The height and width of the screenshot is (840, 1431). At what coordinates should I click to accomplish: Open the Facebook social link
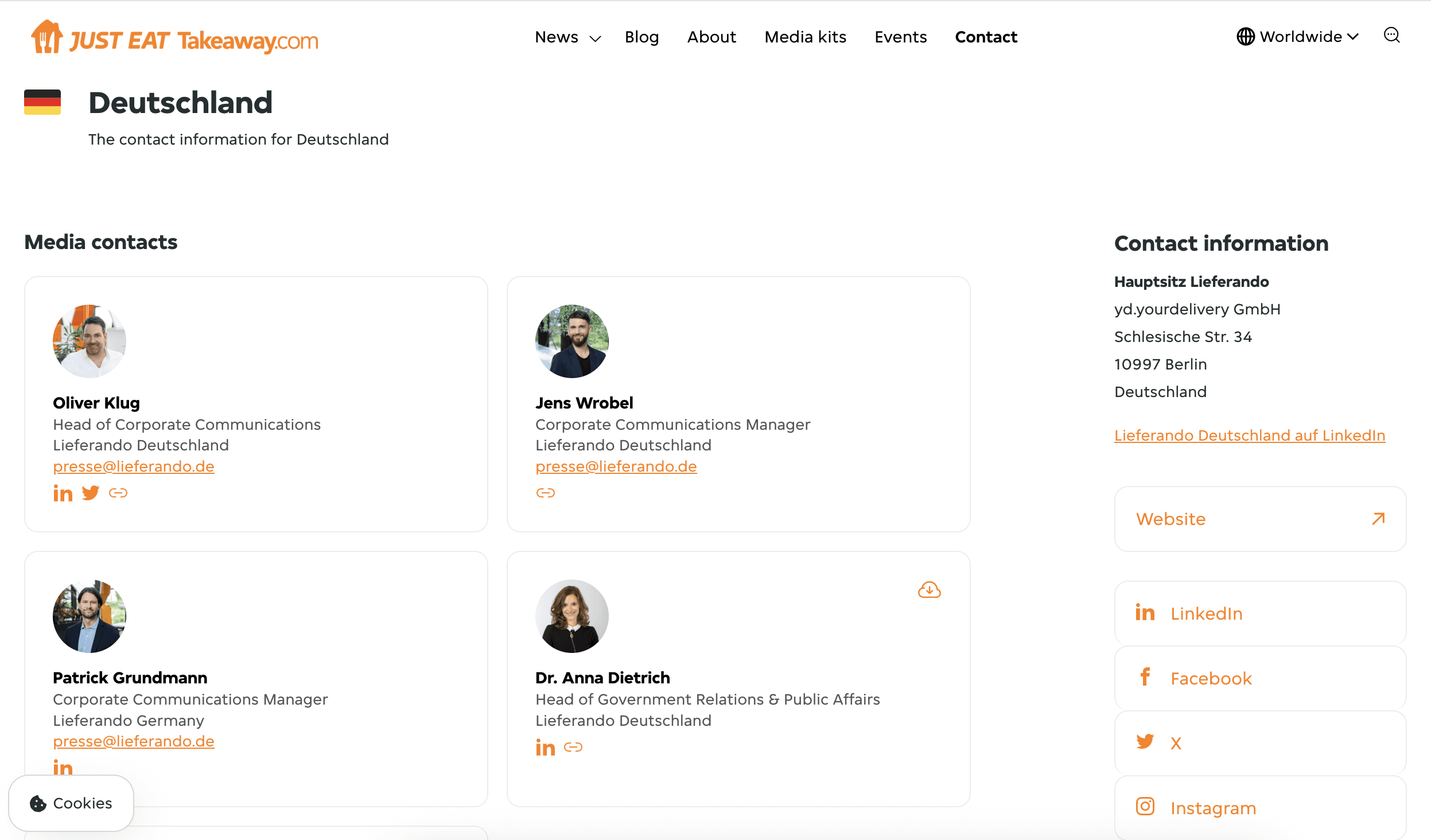[1260, 678]
